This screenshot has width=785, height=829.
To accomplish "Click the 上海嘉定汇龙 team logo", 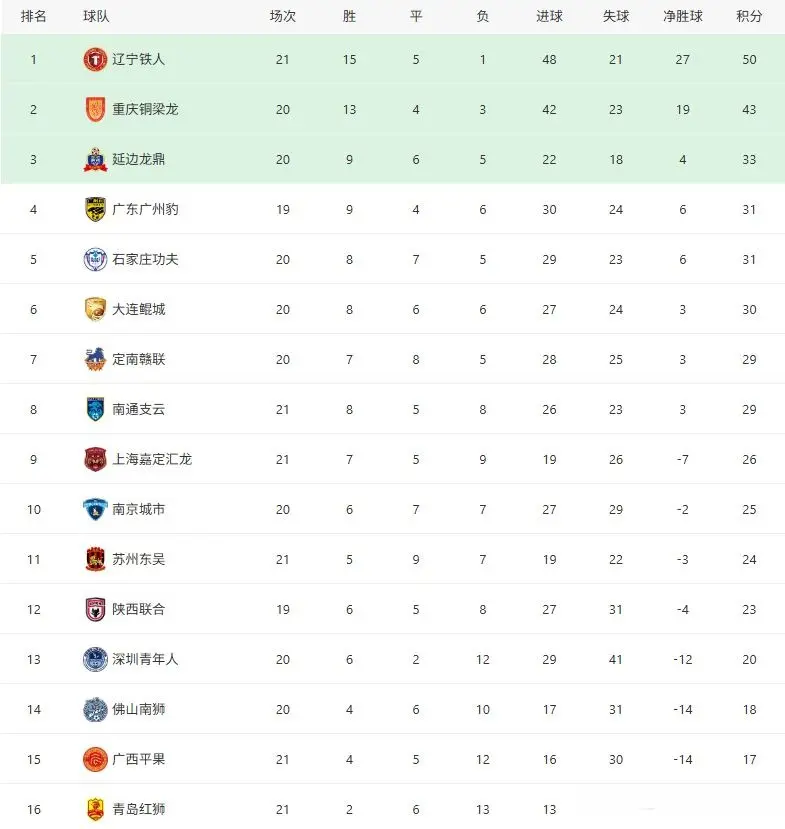I will [x=95, y=460].
